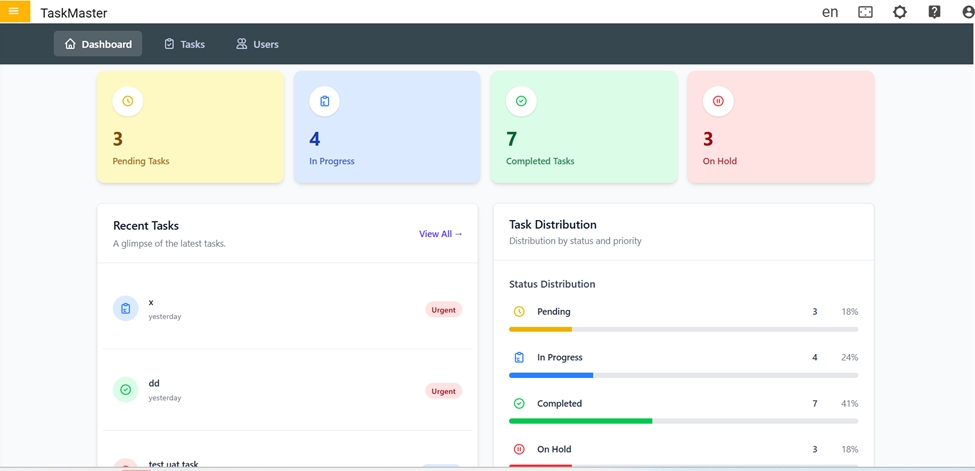The image size is (975, 471).
Task: Select the Dashboard tab
Action: pyautogui.click(x=98, y=44)
